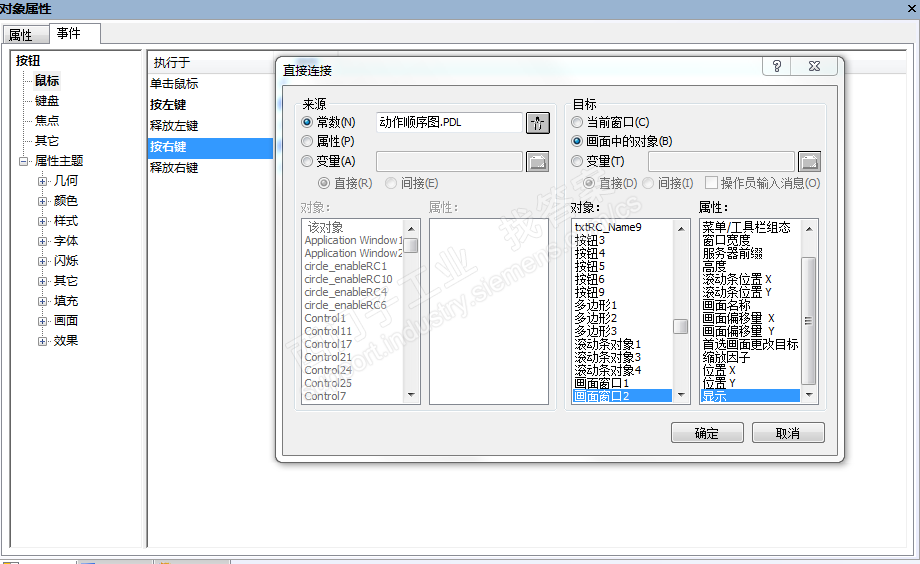This screenshot has width=920, height=564.
Task: Select source 变量(A) radio button
Action: (x=307, y=161)
